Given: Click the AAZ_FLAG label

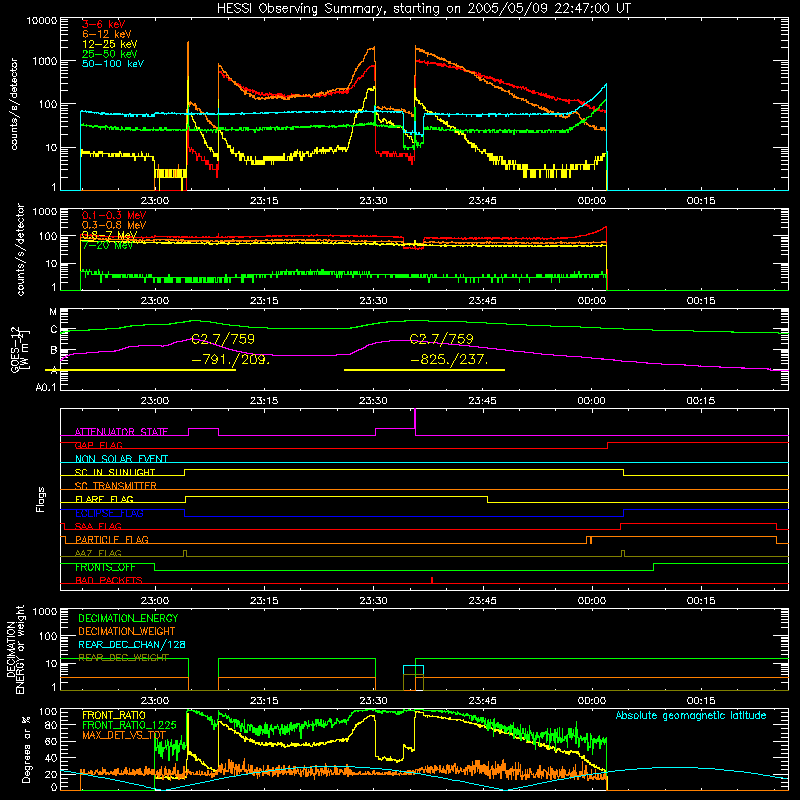Looking at the screenshot, I should pos(98,553).
